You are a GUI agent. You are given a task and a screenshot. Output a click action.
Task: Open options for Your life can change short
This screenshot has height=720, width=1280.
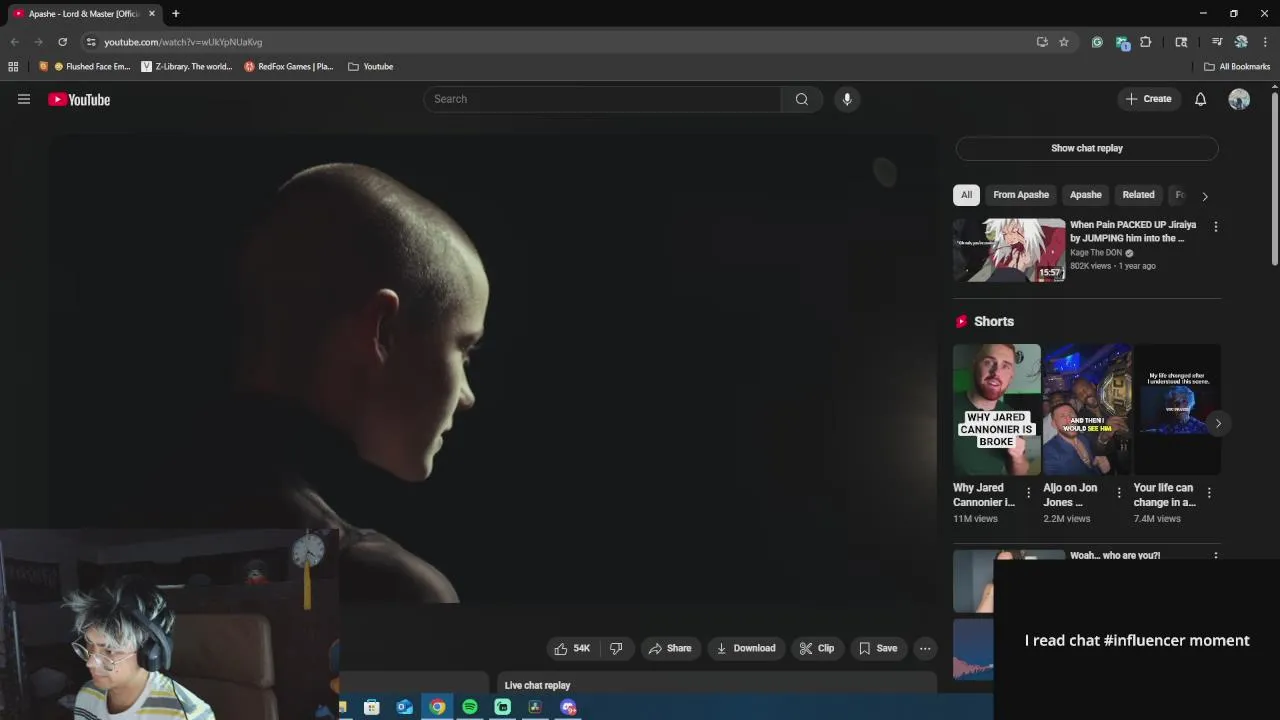pos(1209,493)
